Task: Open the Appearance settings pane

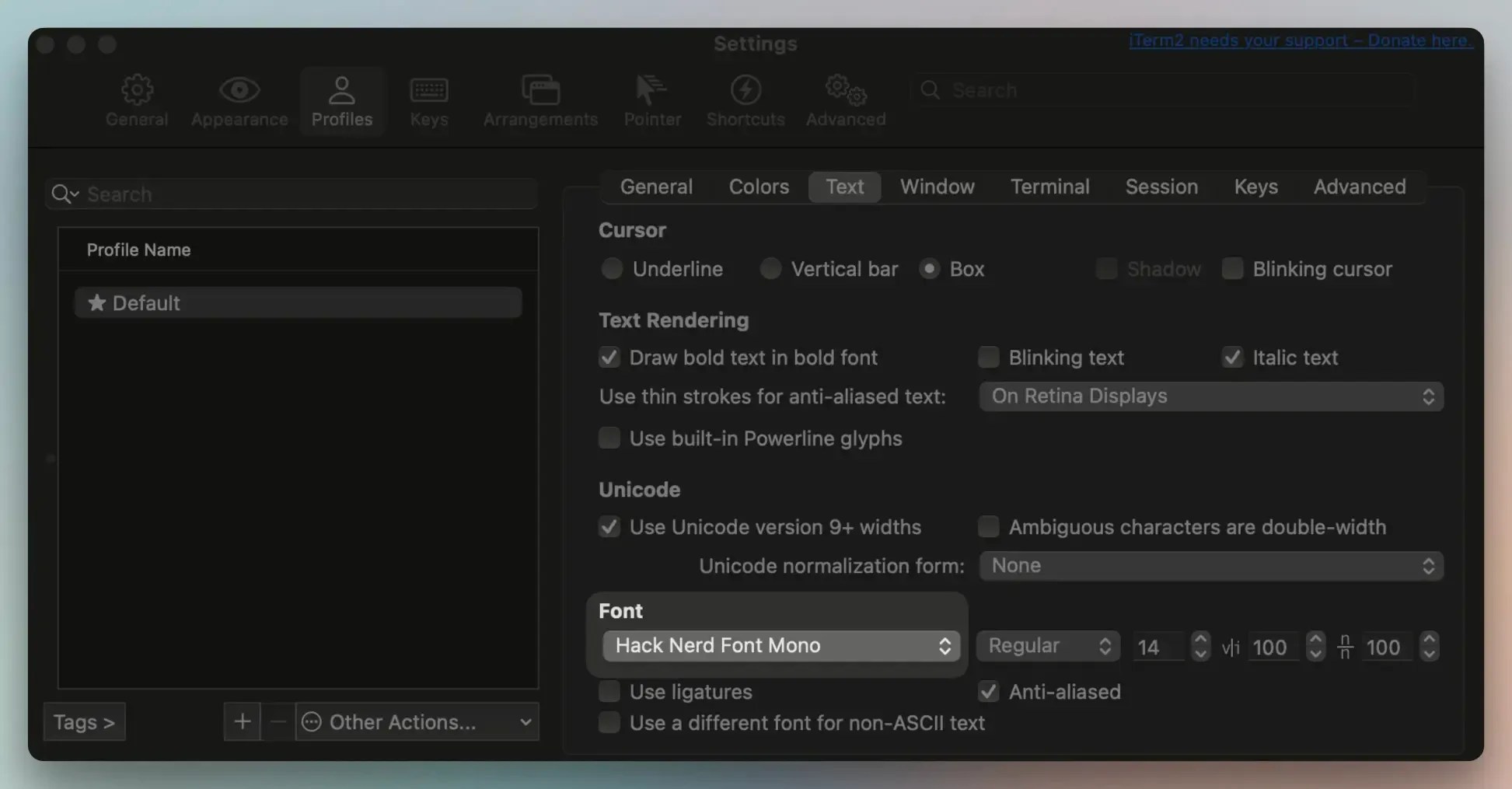Action: (x=239, y=101)
